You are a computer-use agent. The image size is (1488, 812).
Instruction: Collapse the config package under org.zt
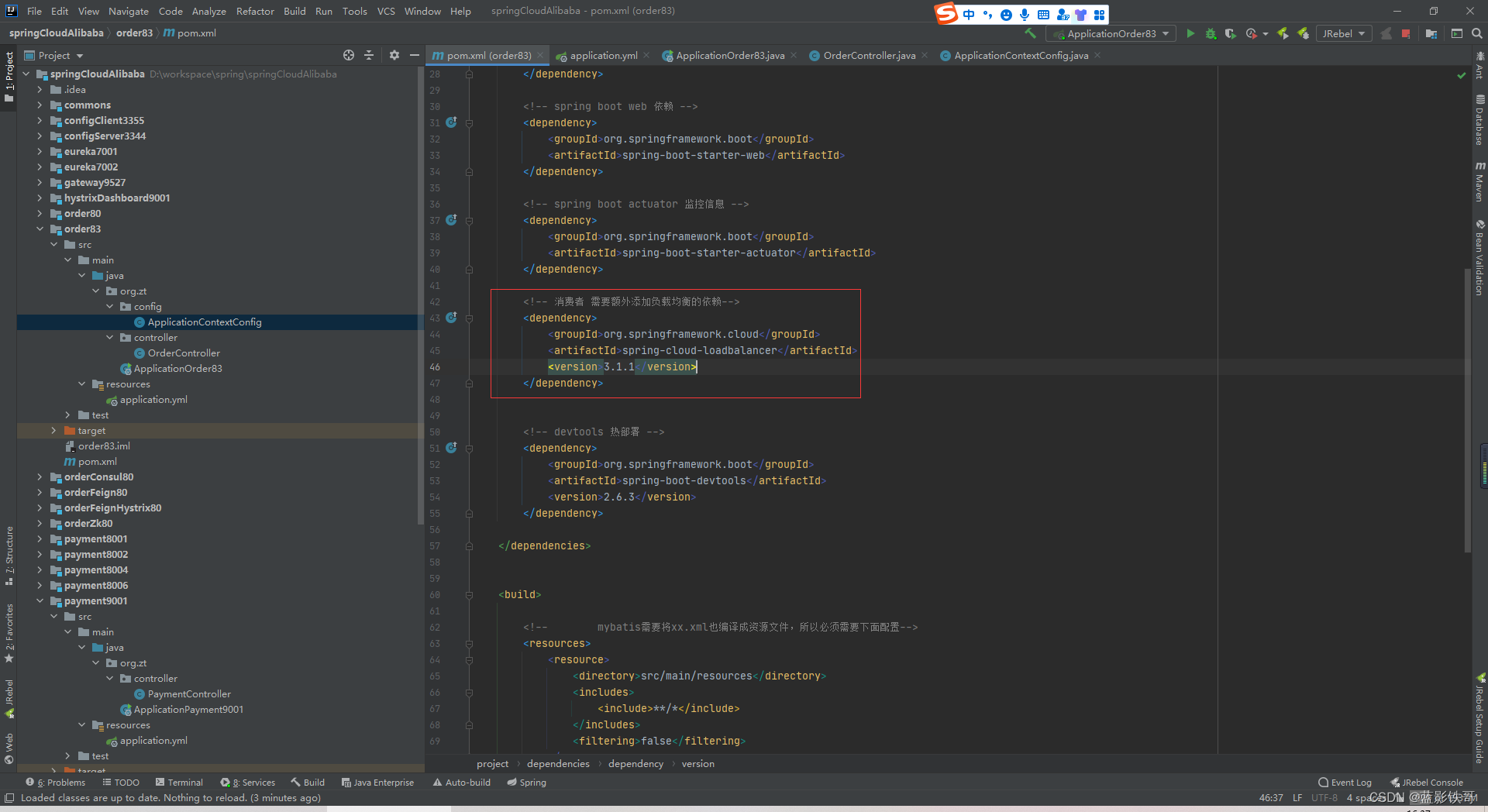tap(109, 306)
